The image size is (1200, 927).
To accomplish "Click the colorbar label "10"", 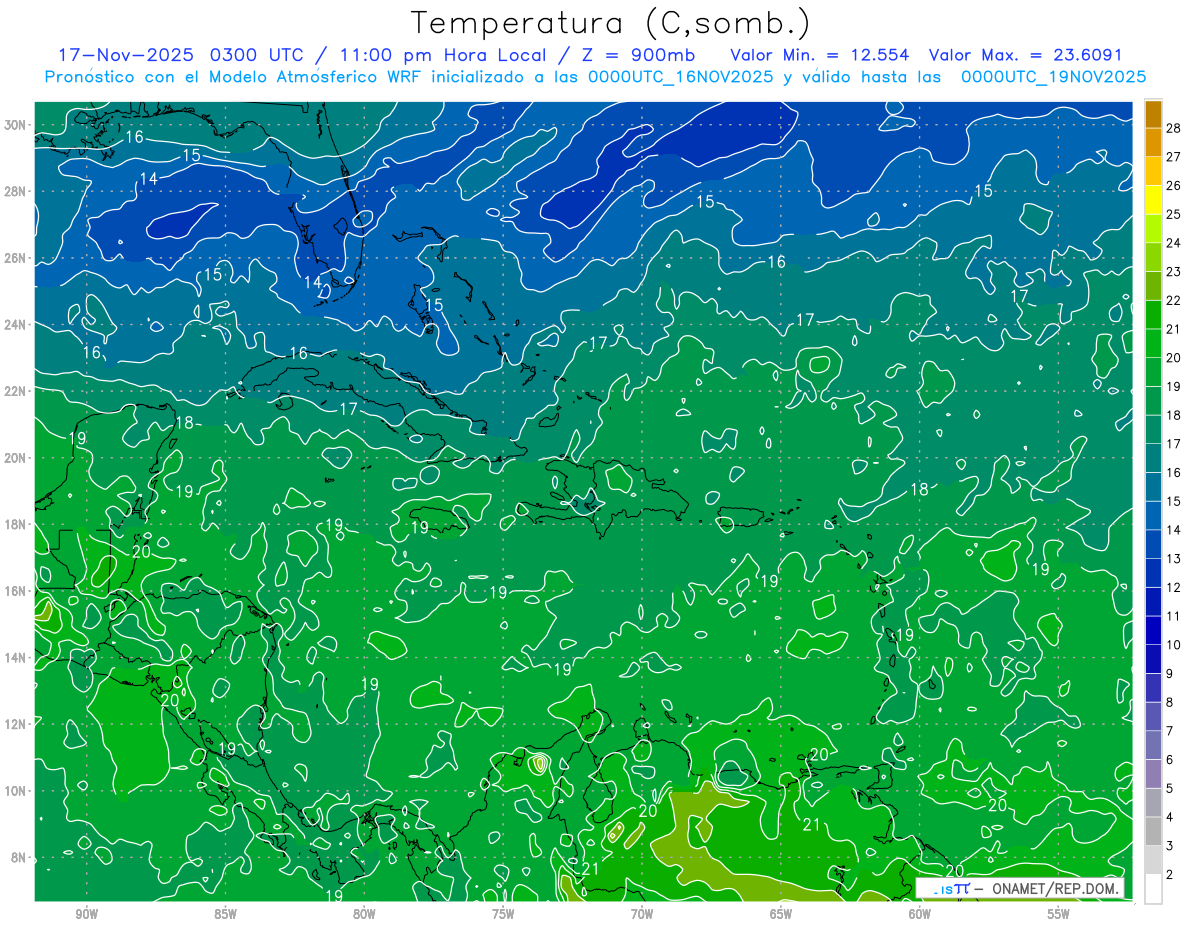I will (x=1174, y=644).
